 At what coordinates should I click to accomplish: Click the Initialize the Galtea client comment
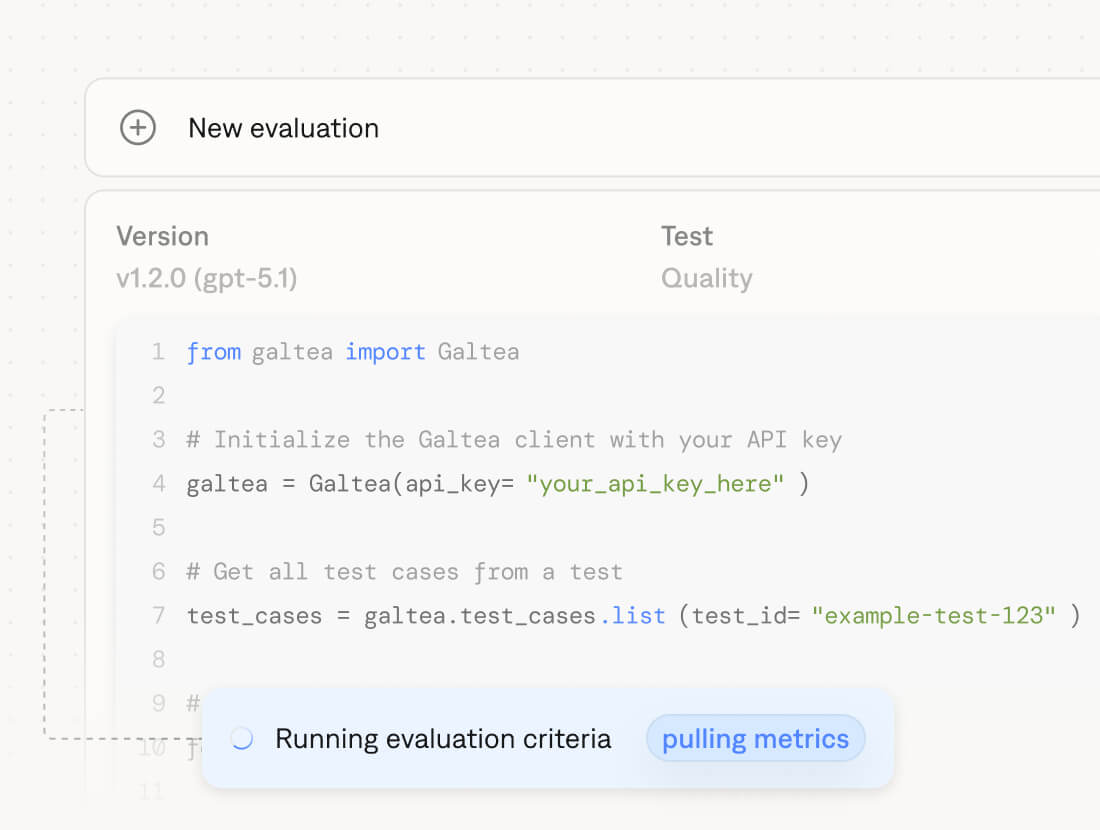[x=514, y=440]
